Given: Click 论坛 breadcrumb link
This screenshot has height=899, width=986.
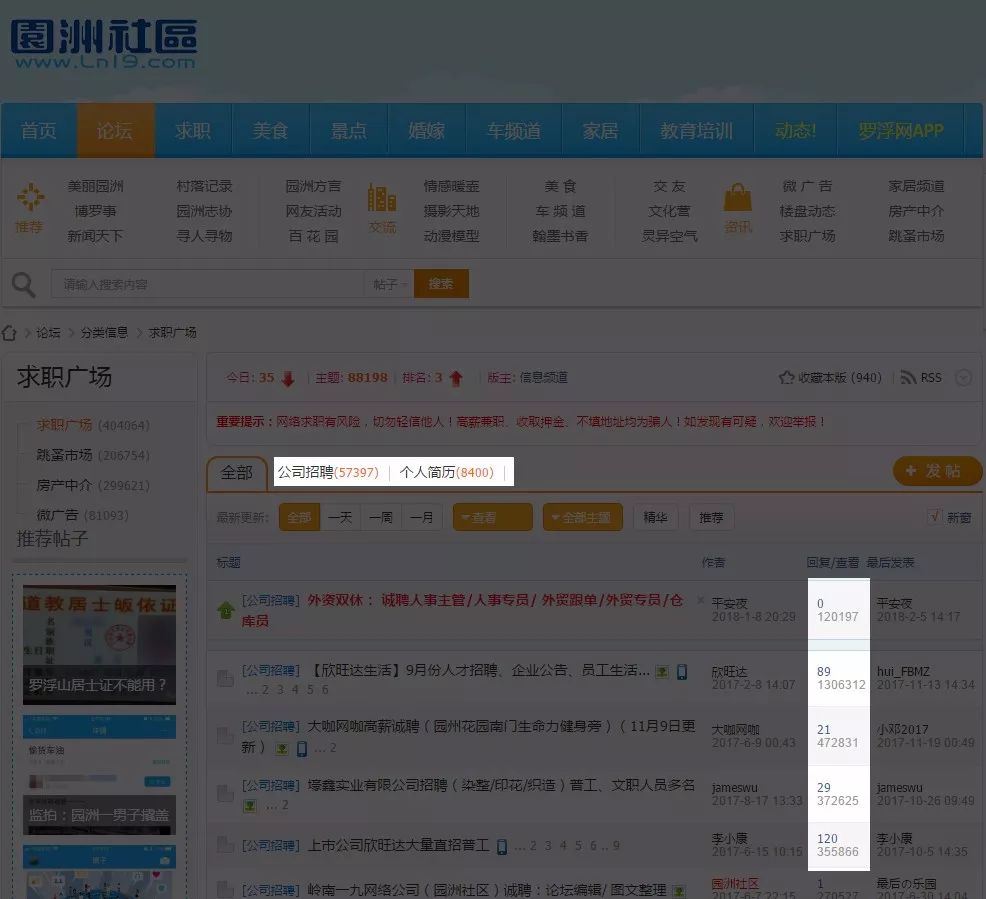Looking at the screenshot, I should click(48, 333).
